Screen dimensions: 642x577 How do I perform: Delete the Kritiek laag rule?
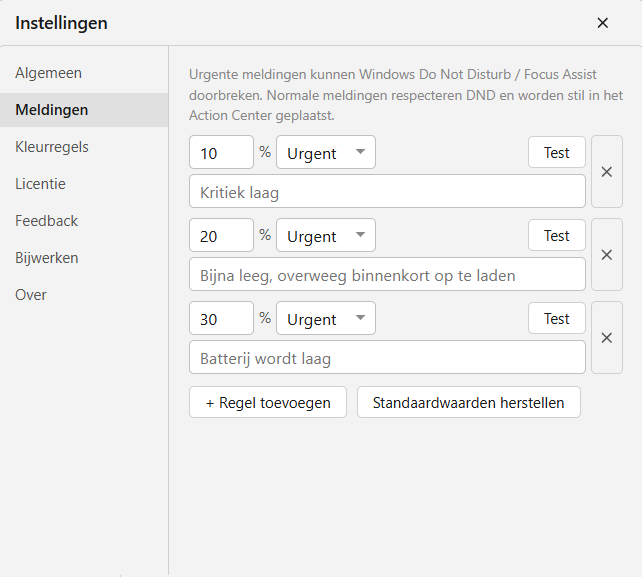click(x=607, y=172)
